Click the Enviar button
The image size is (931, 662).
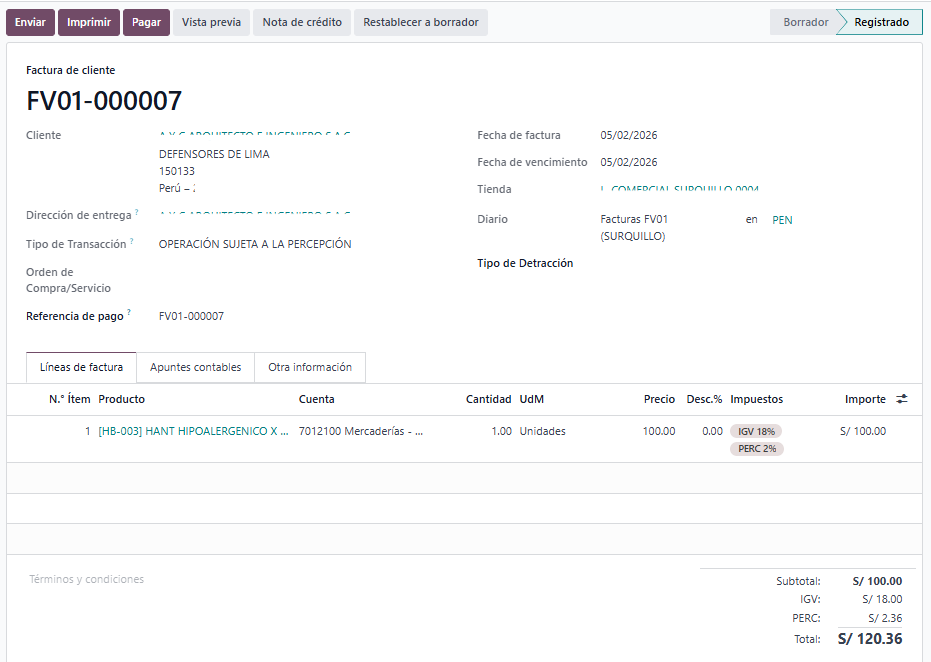pos(30,22)
